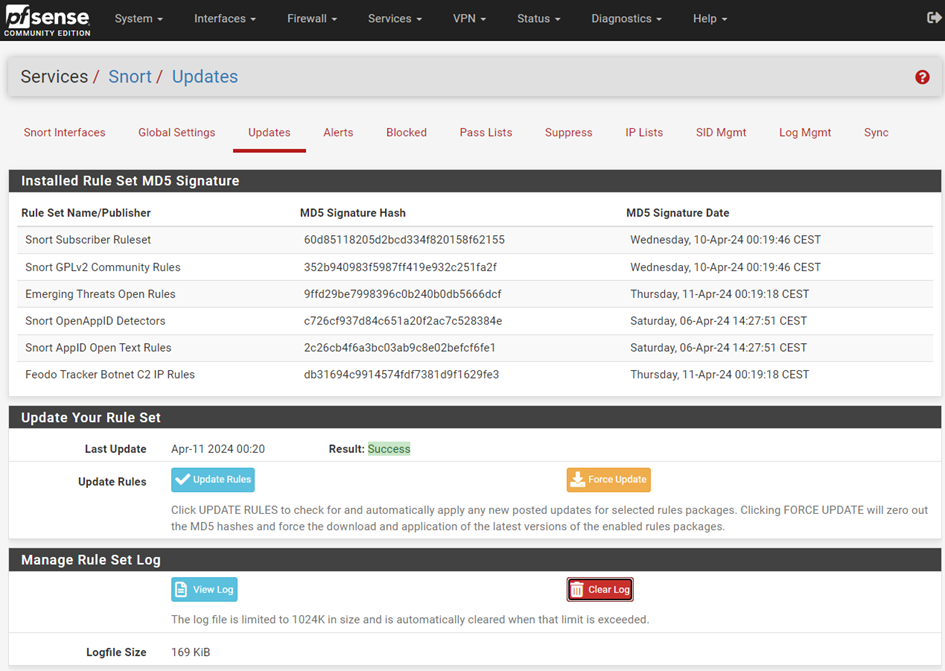The height and width of the screenshot is (671, 945).
Task: Follow the Updates breadcrumb link
Action: (x=205, y=77)
